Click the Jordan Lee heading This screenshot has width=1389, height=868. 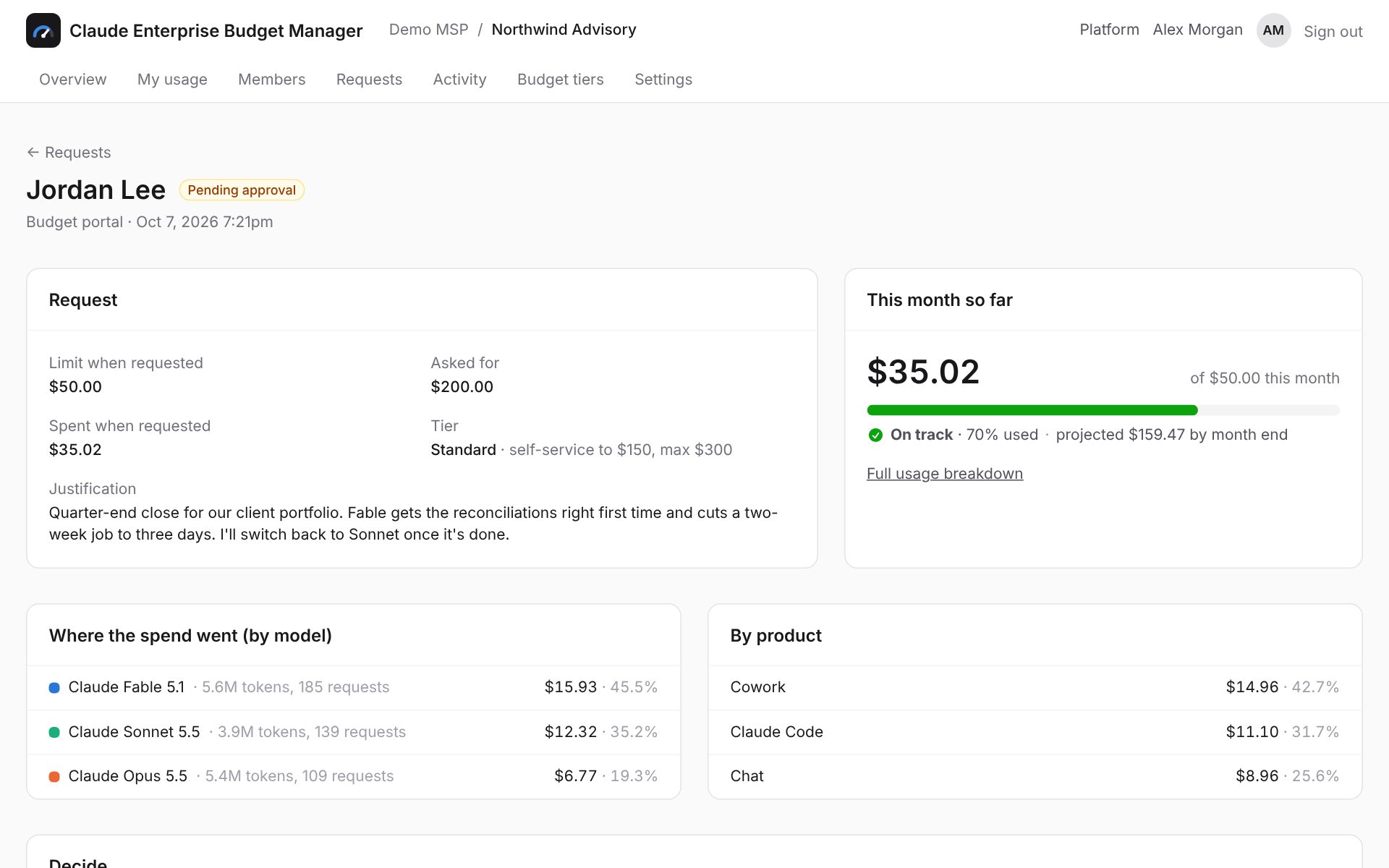click(x=96, y=190)
